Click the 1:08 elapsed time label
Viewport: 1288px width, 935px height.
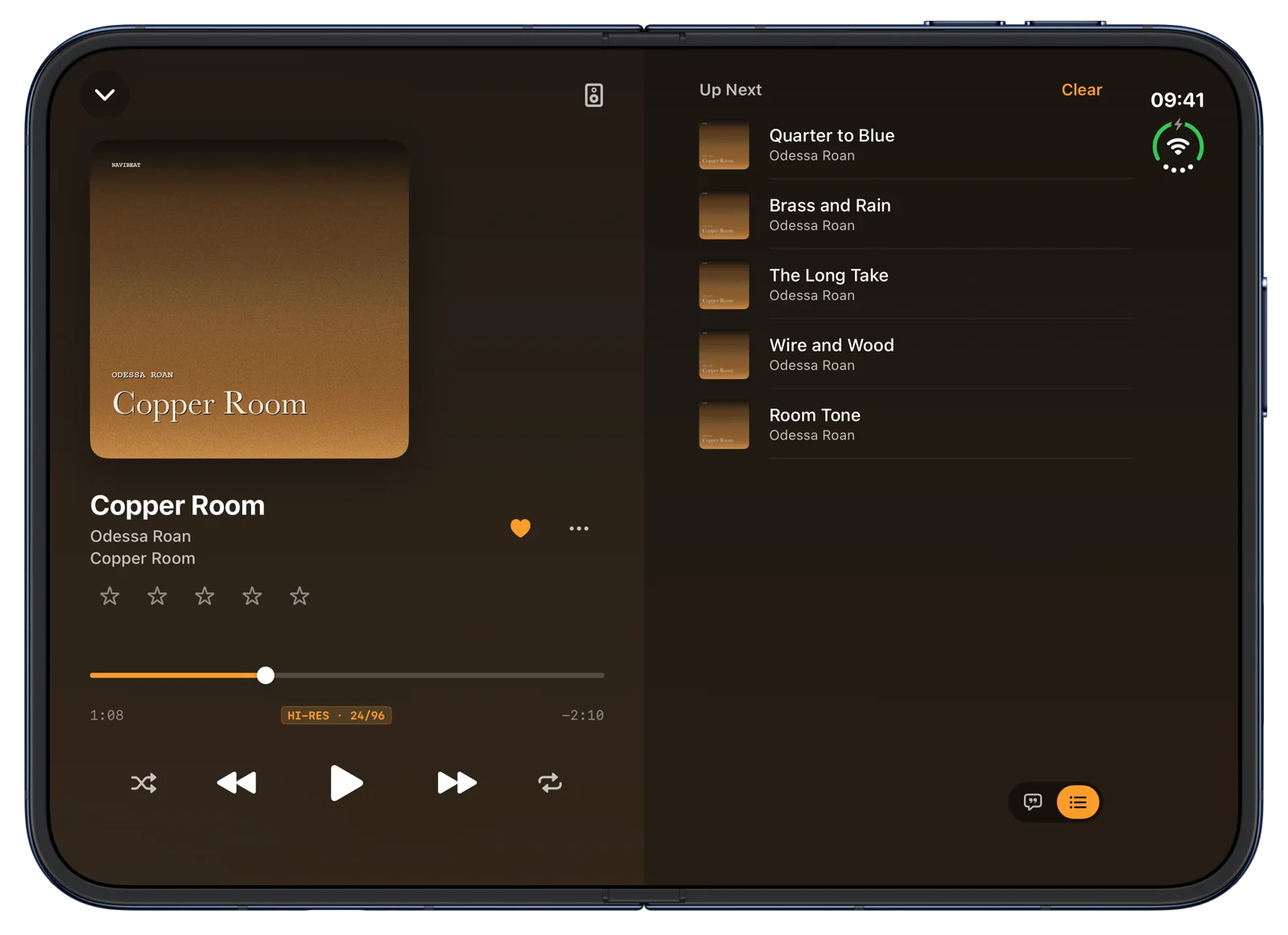click(x=107, y=715)
